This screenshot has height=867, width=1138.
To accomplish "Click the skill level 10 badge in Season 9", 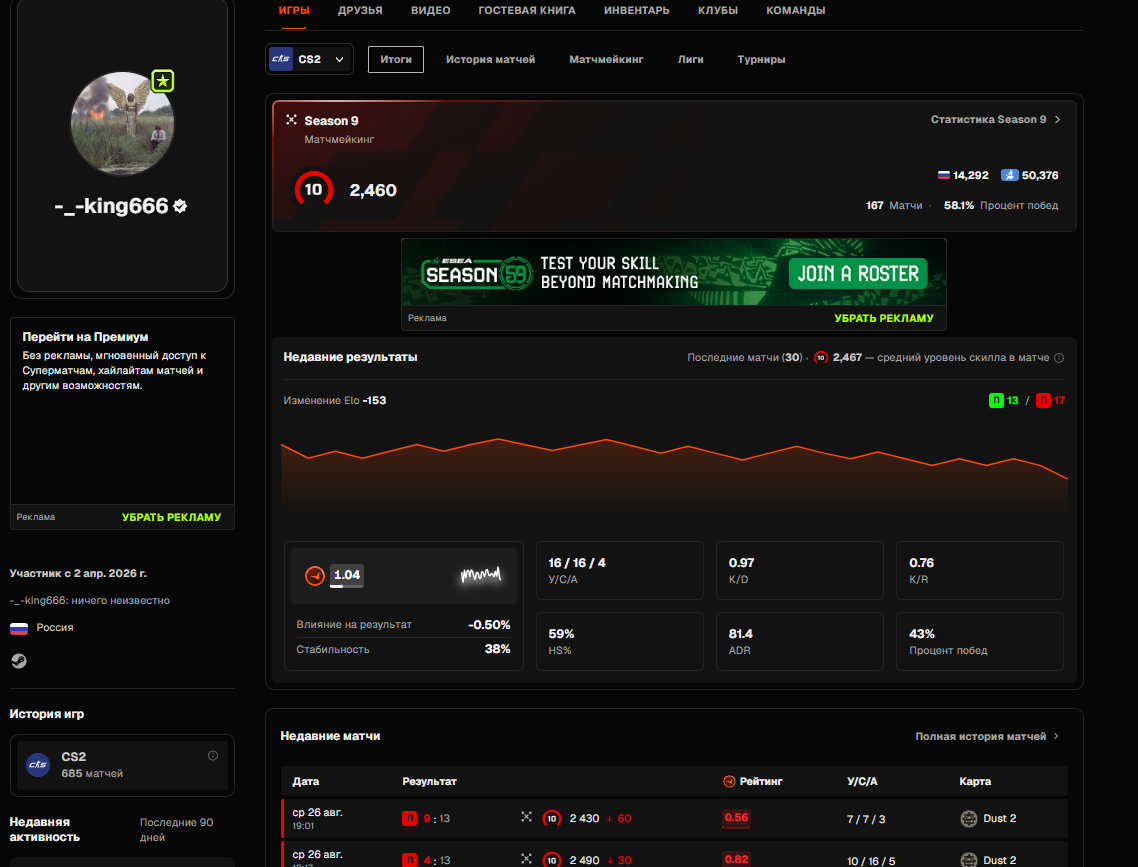I will pyautogui.click(x=313, y=189).
